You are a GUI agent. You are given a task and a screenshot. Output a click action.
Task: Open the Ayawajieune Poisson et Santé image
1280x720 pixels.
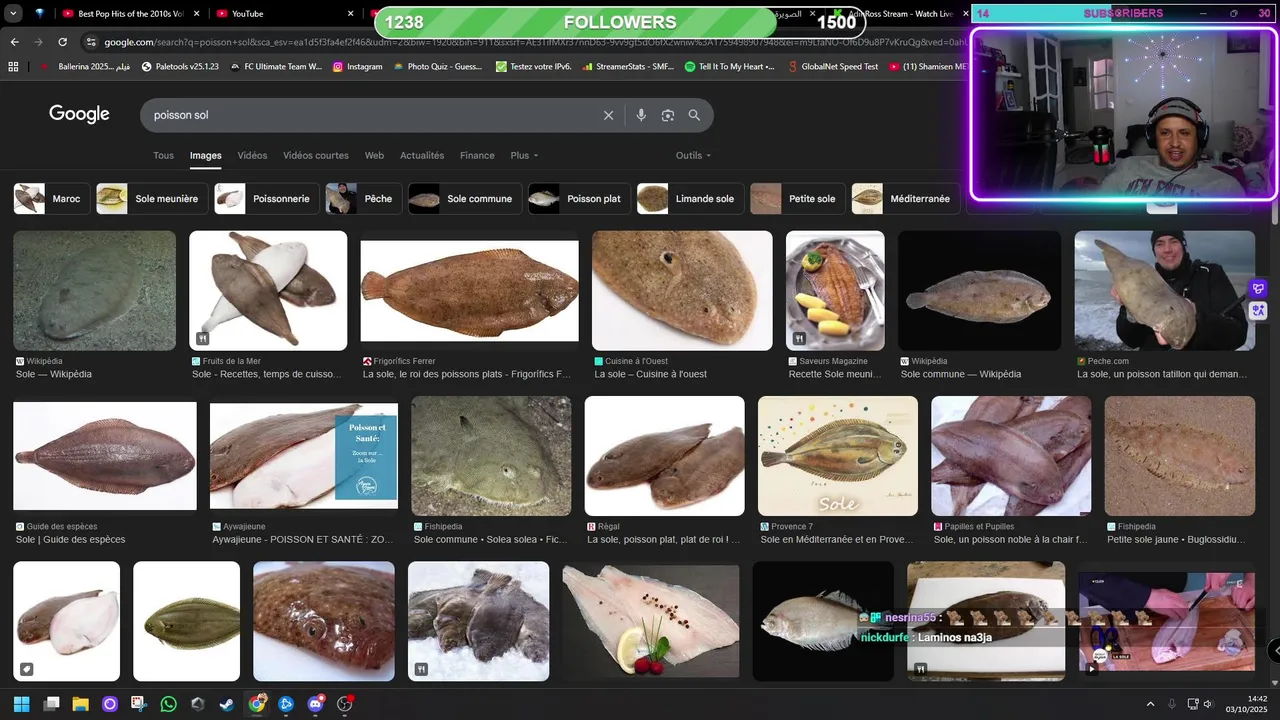304,456
